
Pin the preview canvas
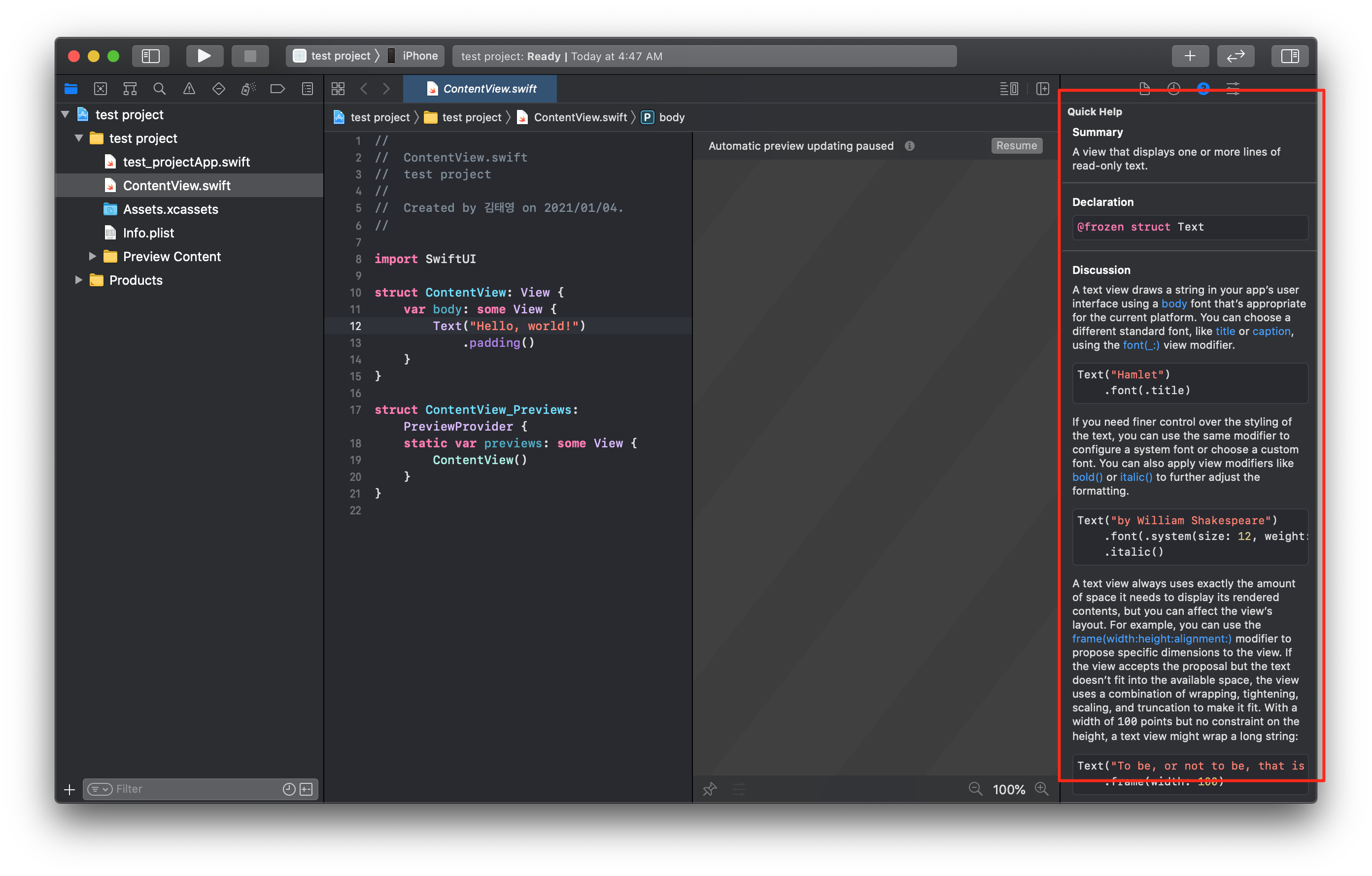[x=709, y=789]
